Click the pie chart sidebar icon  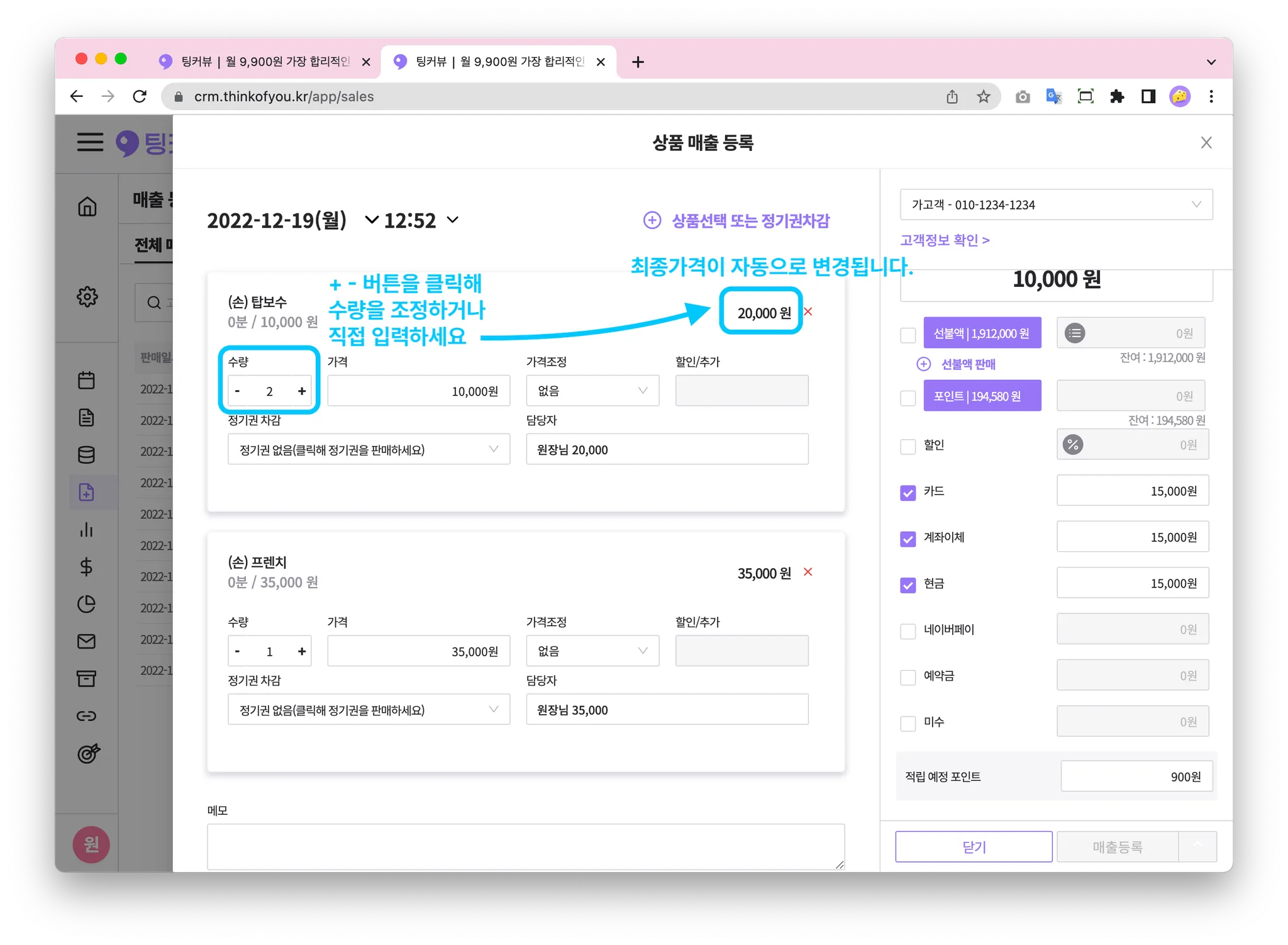click(x=87, y=604)
